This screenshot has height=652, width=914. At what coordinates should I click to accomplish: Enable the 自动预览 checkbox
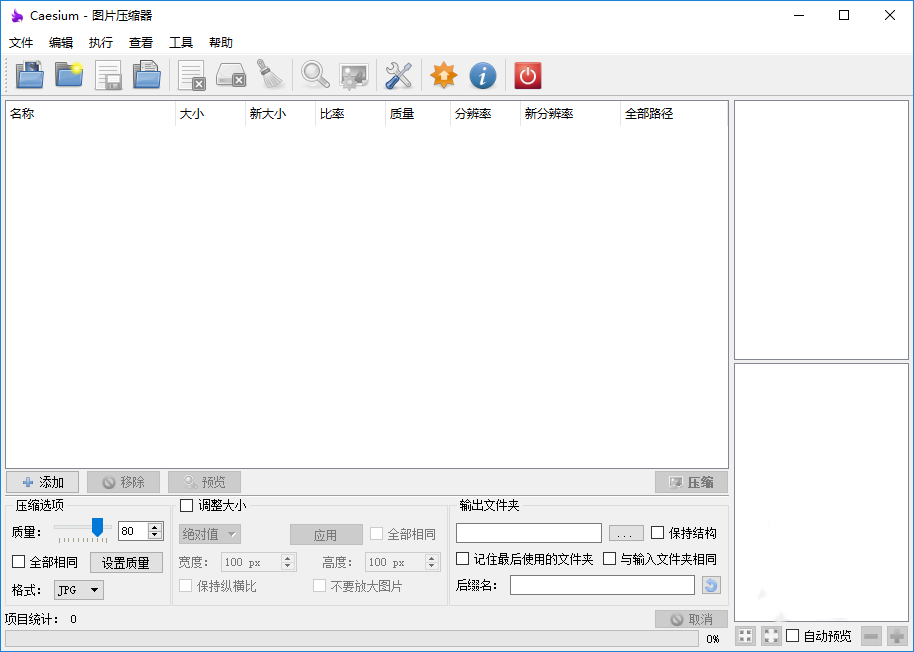(x=793, y=635)
